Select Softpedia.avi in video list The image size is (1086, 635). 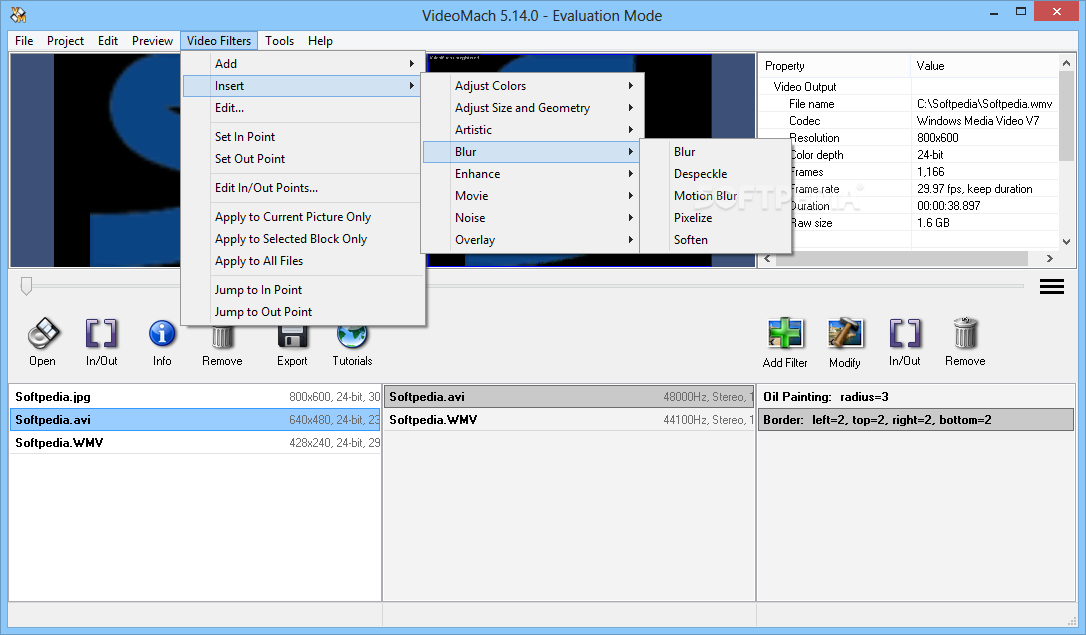(x=195, y=420)
